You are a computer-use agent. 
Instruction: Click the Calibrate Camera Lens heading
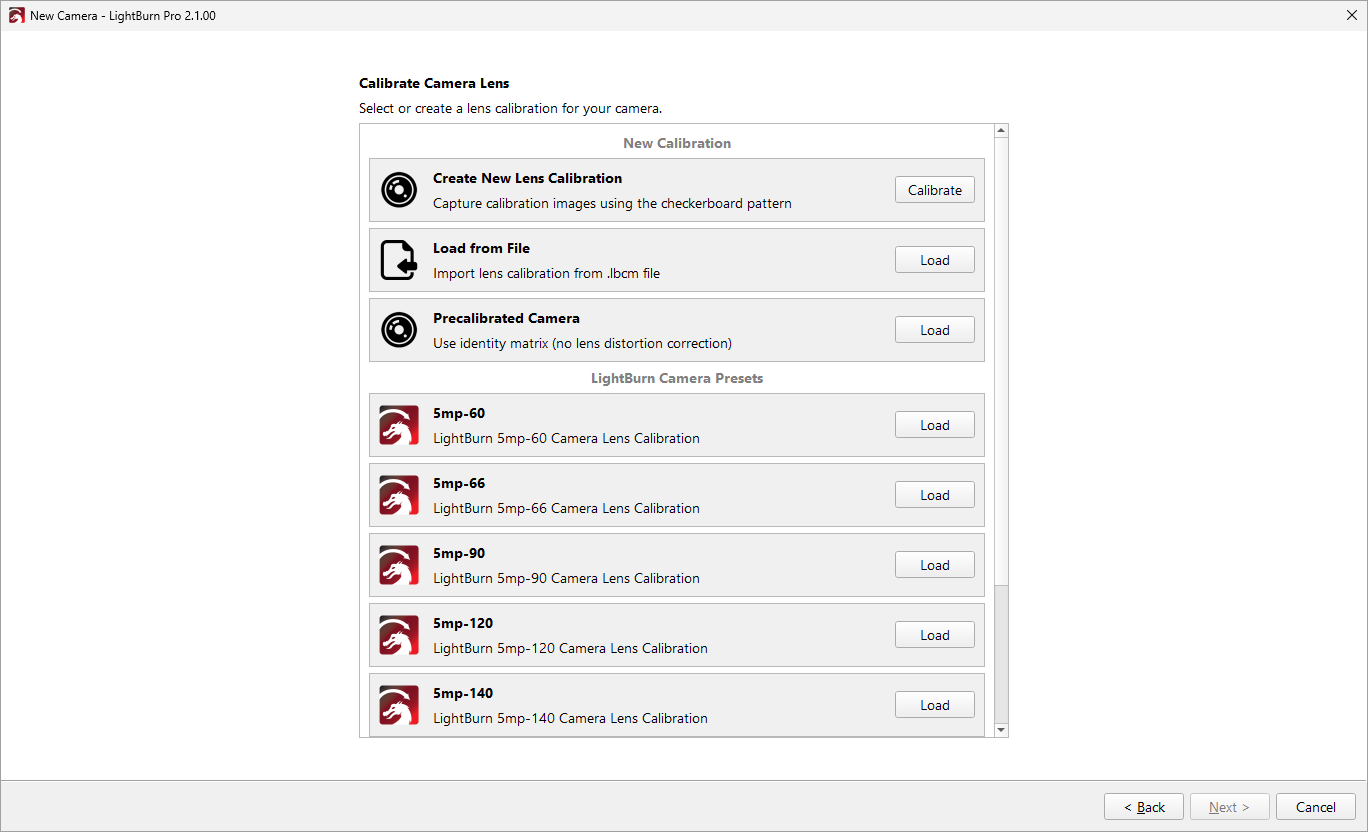pos(434,83)
